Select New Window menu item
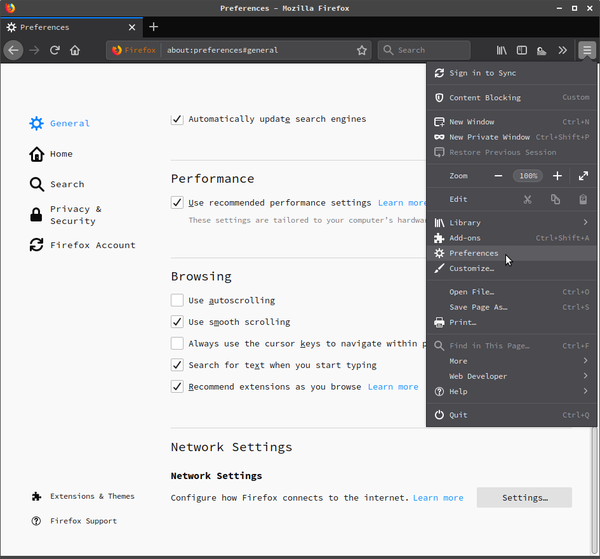Viewport: 600px width, 559px height. (512, 122)
